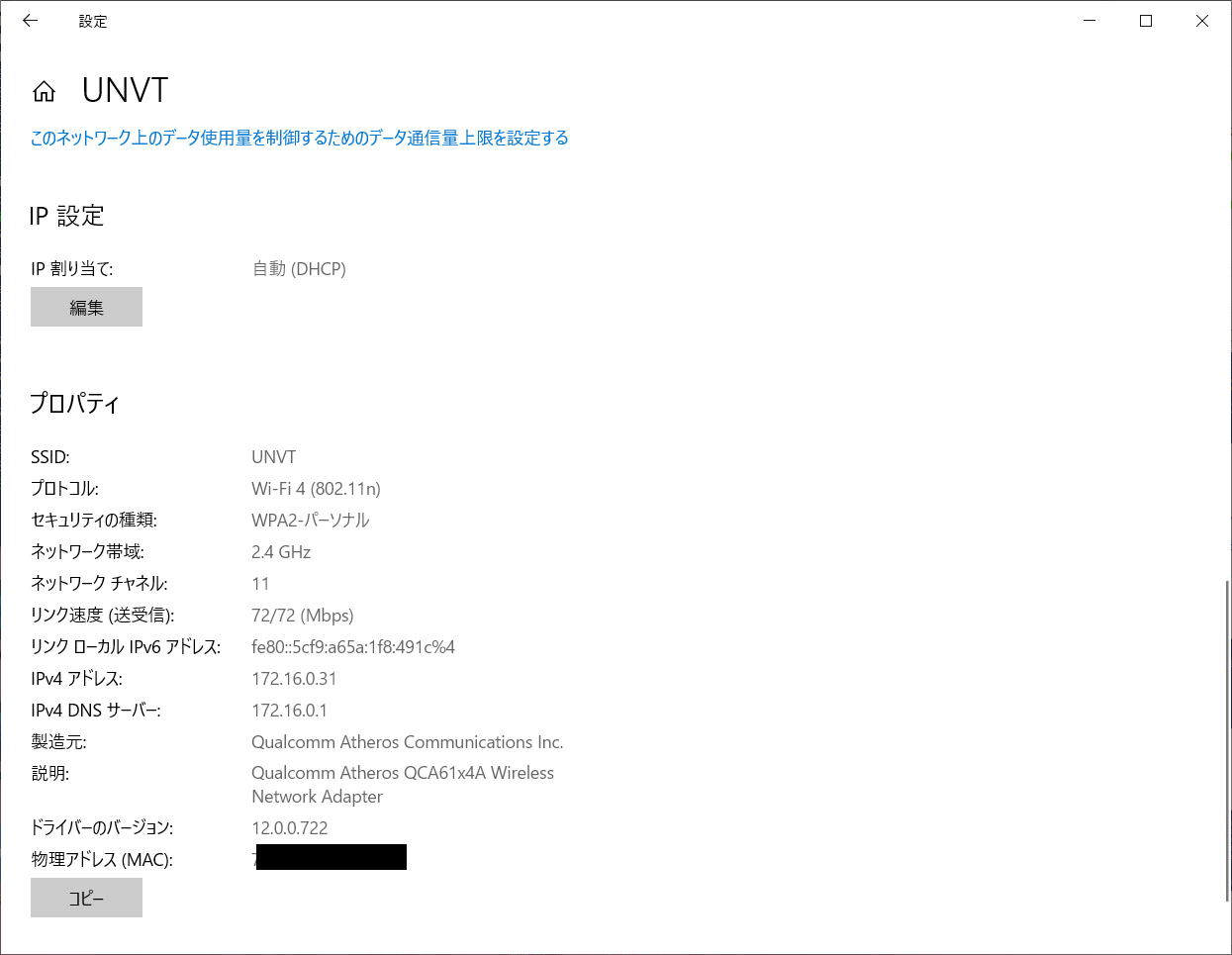Open the data usage limit settings link
The image size is (1232, 955).
coord(299,138)
